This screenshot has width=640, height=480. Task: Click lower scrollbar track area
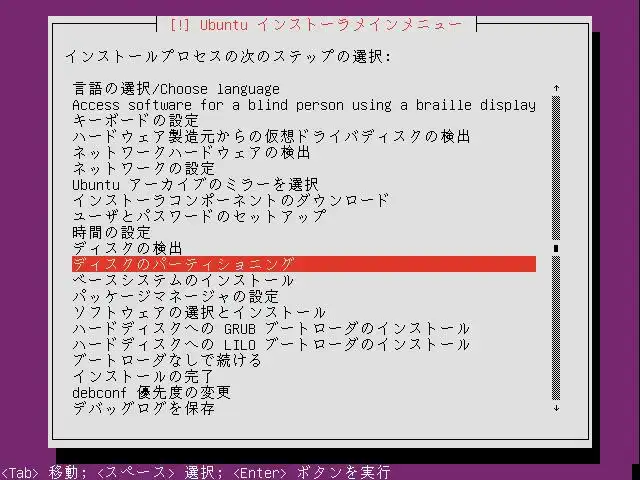(556, 328)
